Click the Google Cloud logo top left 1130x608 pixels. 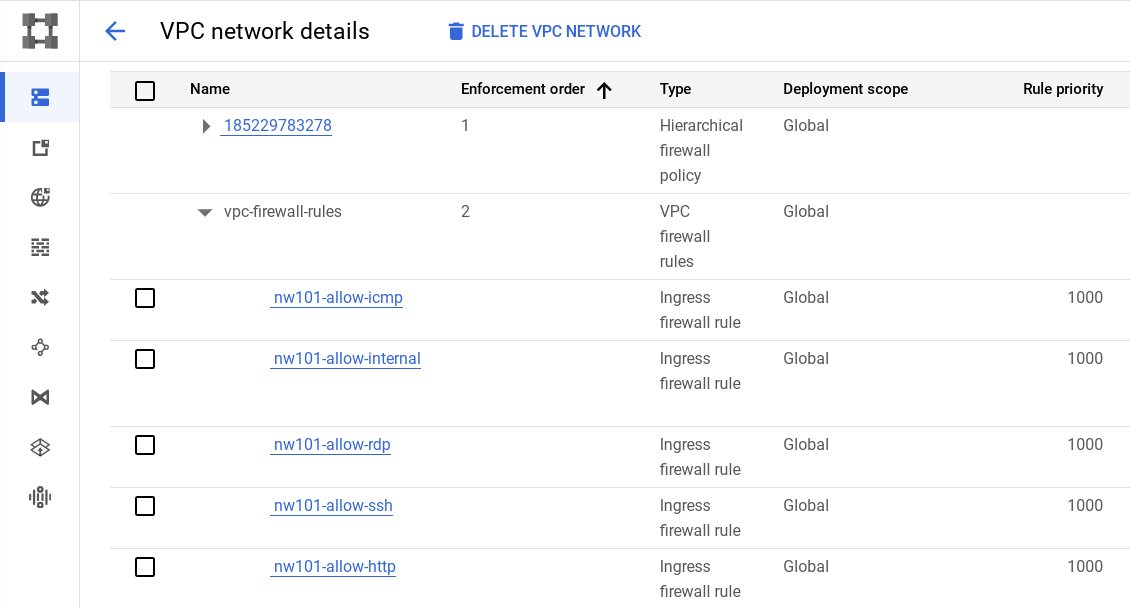pyautogui.click(x=40, y=30)
